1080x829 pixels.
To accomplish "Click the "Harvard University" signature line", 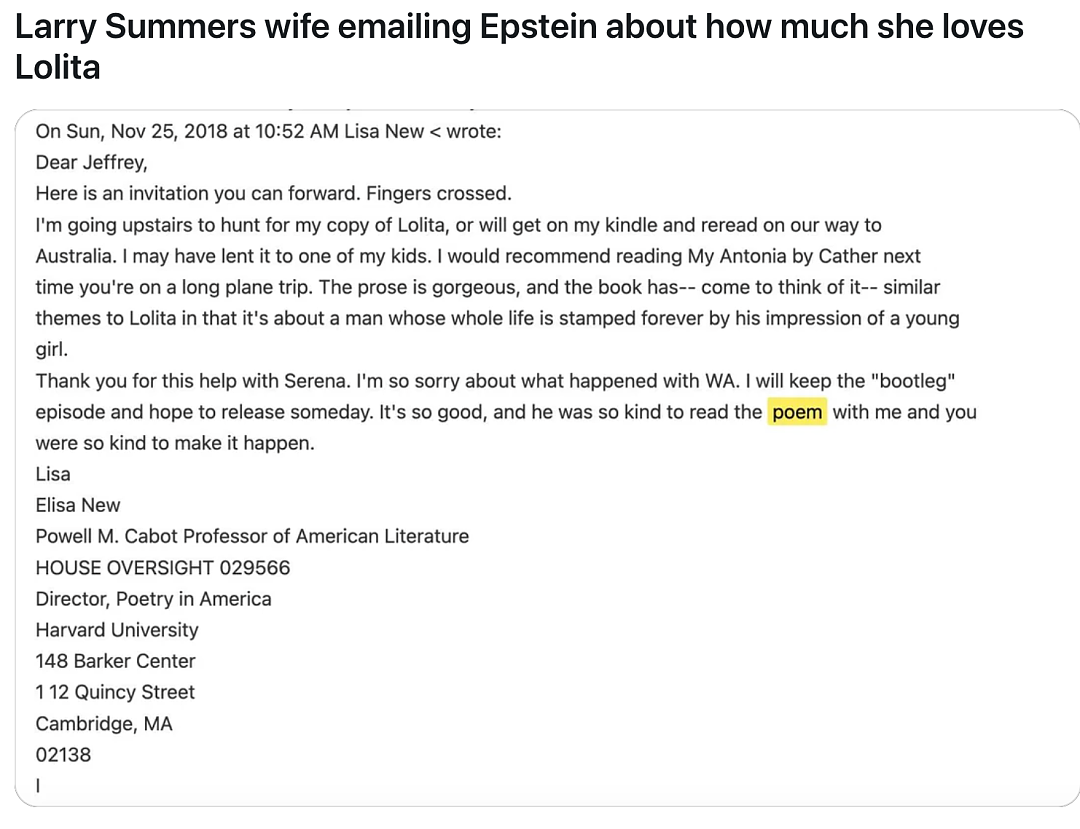I will pyautogui.click(x=117, y=629).
